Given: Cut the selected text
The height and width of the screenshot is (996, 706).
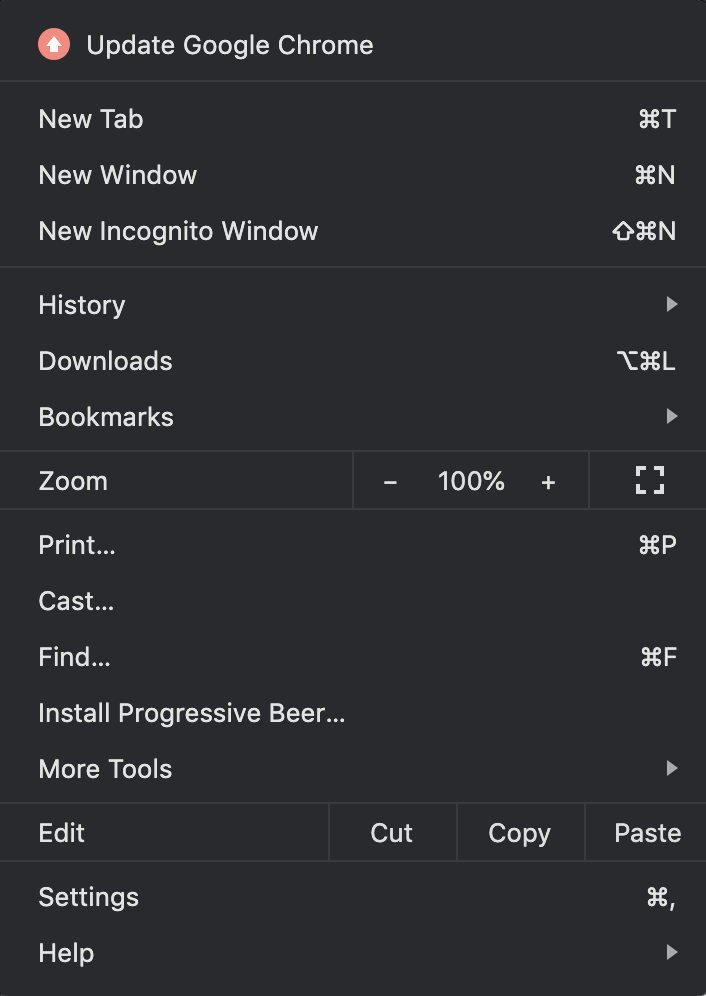Looking at the screenshot, I should [391, 832].
